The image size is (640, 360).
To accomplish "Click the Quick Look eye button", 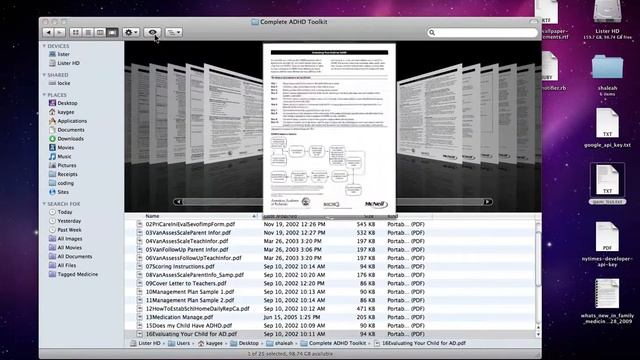I will pyautogui.click(x=152, y=32).
